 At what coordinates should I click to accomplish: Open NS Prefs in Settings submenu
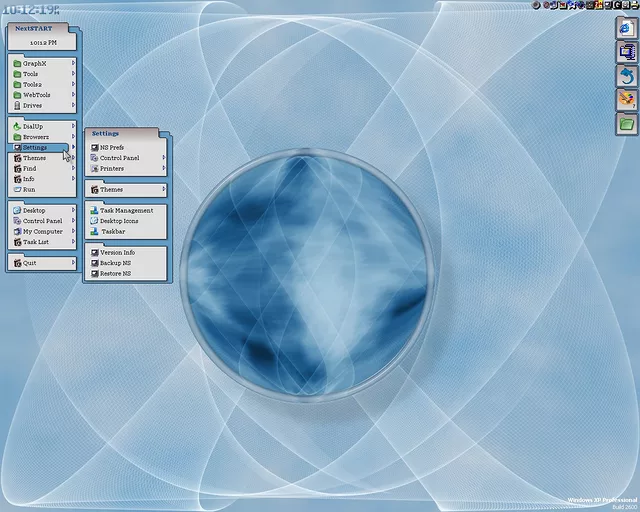pyautogui.click(x=111, y=147)
